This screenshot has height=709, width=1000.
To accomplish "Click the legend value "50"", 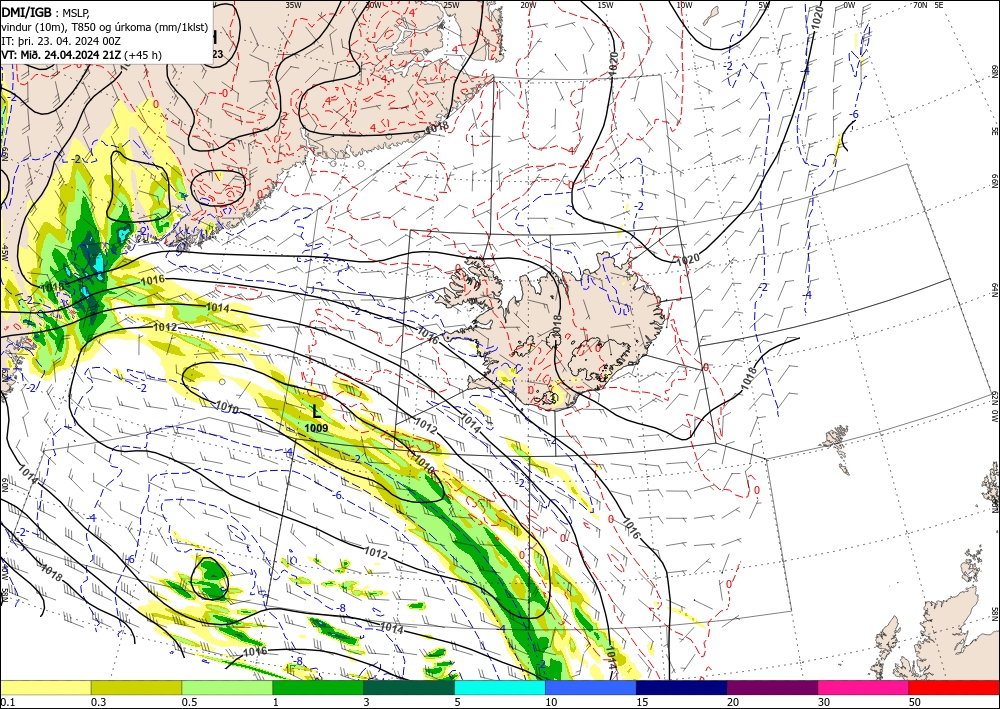I will click(x=915, y=702).
